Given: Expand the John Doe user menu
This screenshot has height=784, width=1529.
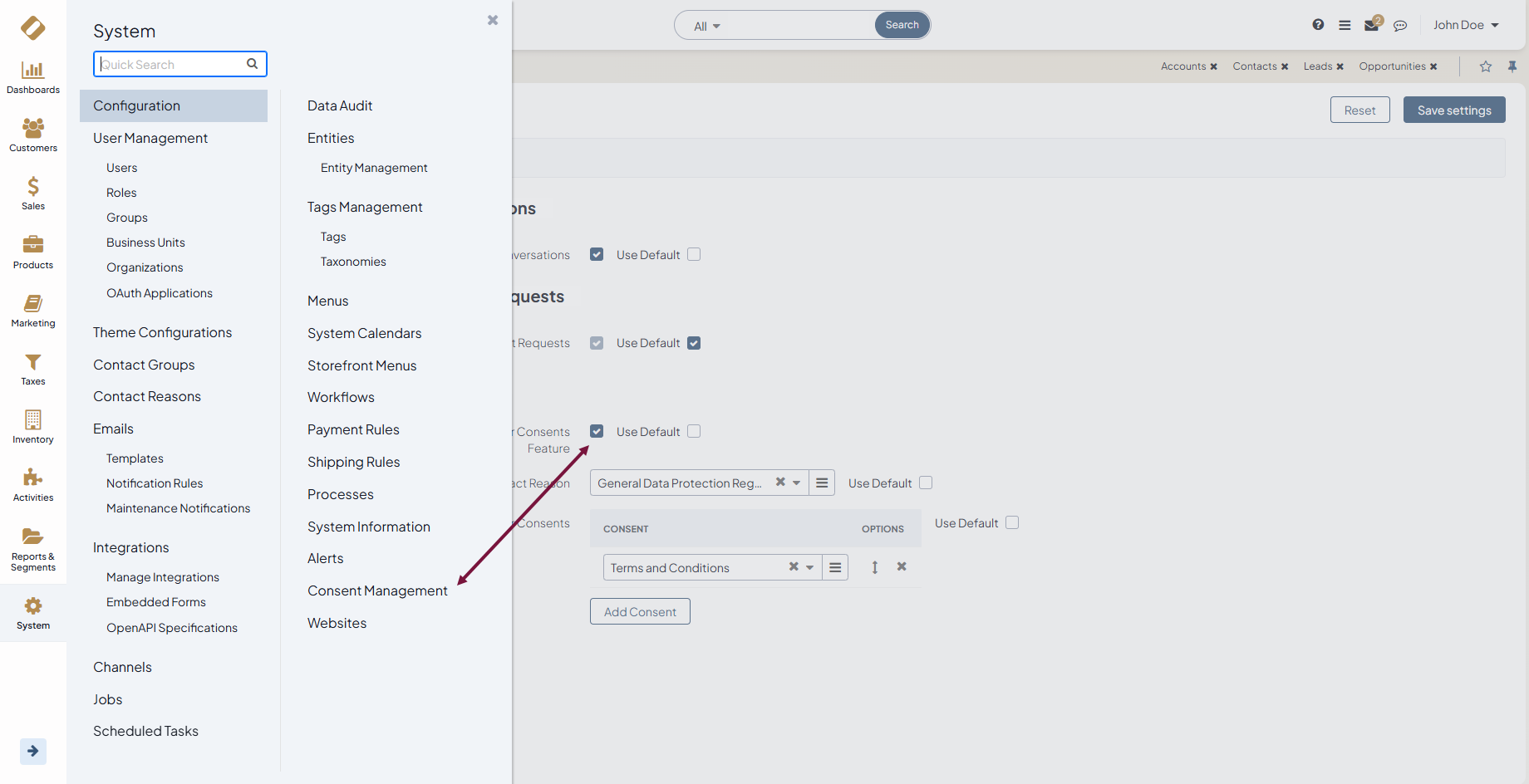Looking at the screenshot, I should tap(1466, 25).
